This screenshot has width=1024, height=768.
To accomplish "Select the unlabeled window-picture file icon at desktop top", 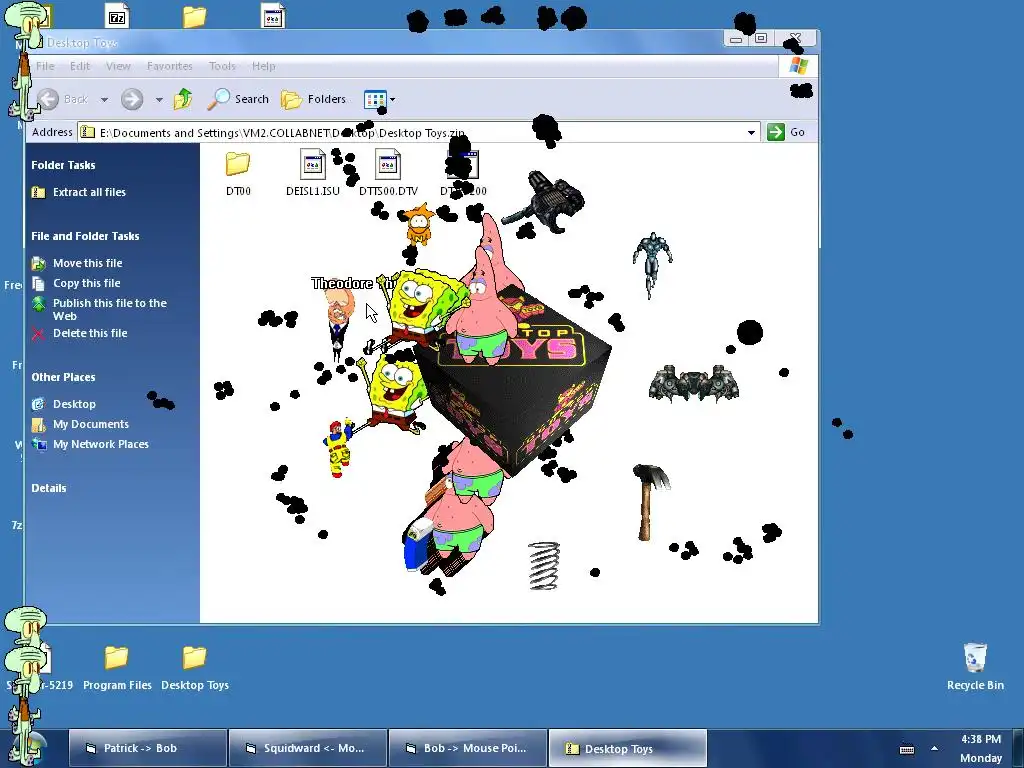I will [273, 16].
